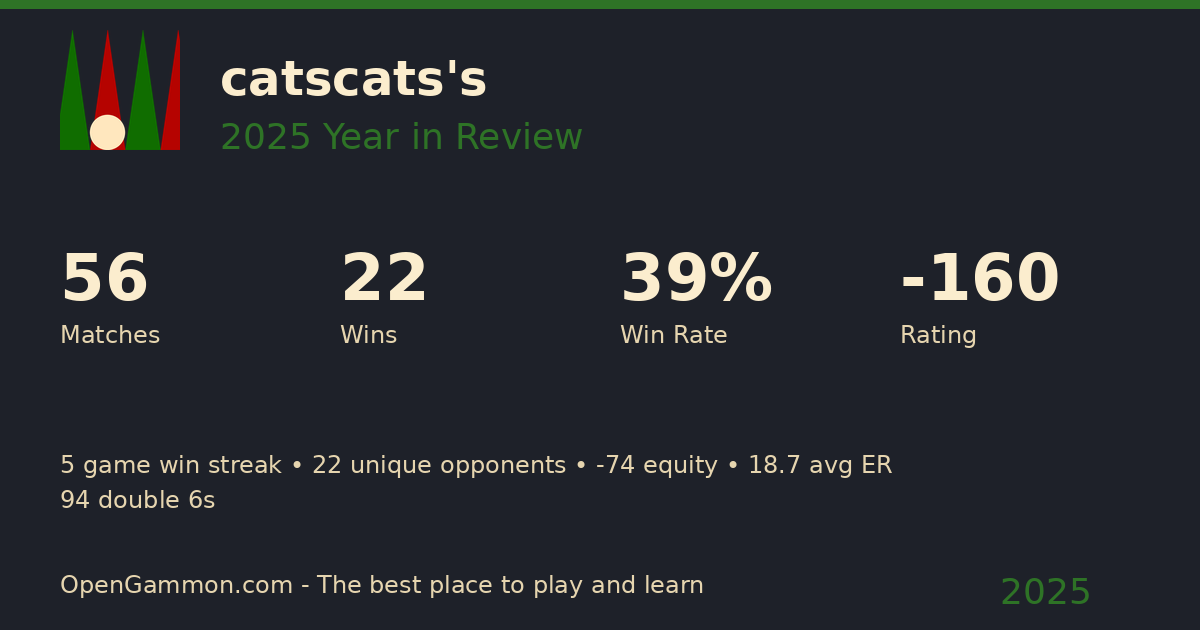This screenshot has width=1200, height=630.
Task: Click the 56 Matches number
Action: click(x=104, y=280)
